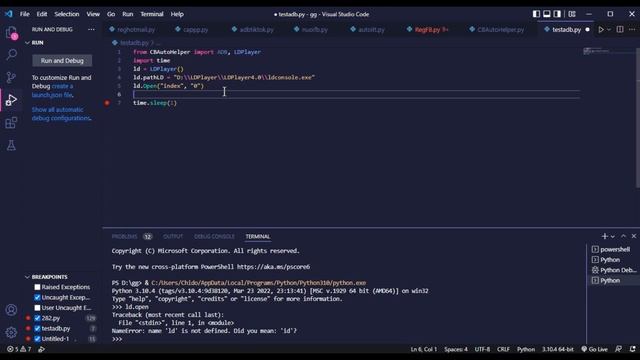Disable the Untitled-1 breakpoint checkbox
The width and height of the screenshot is (640, 360).
tap(38, 339)
